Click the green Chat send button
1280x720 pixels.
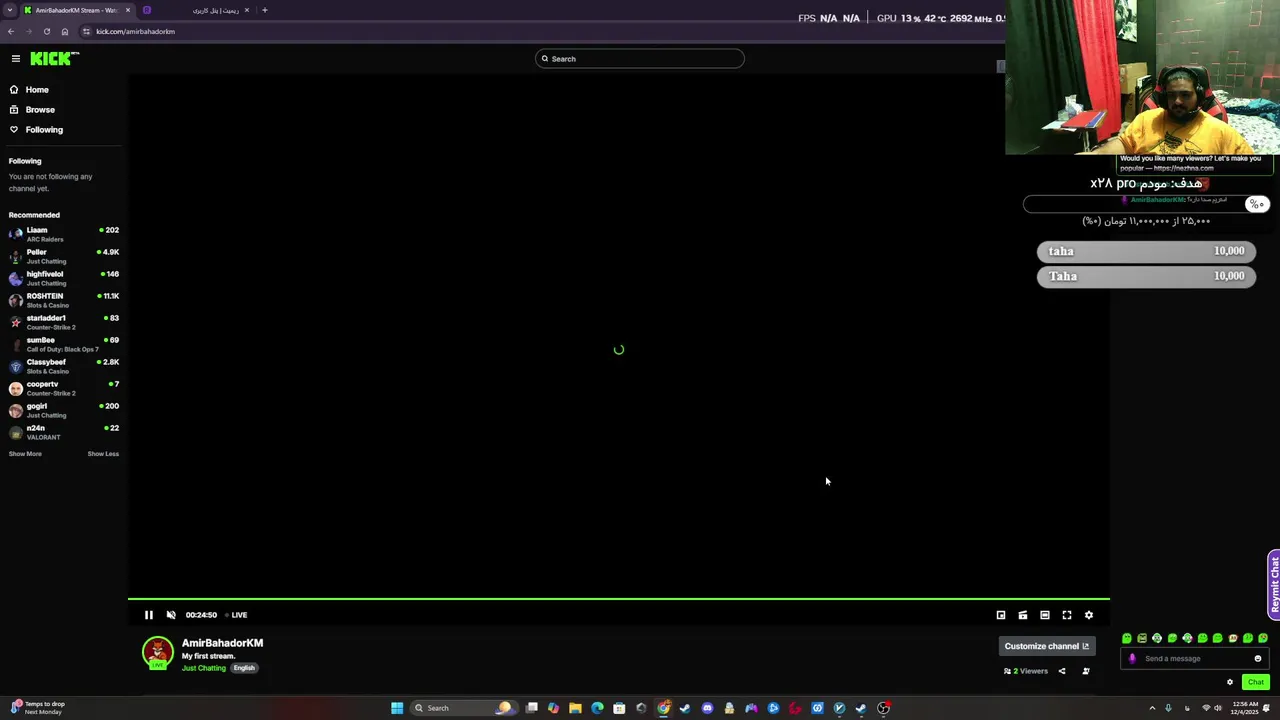[1256, 682]
